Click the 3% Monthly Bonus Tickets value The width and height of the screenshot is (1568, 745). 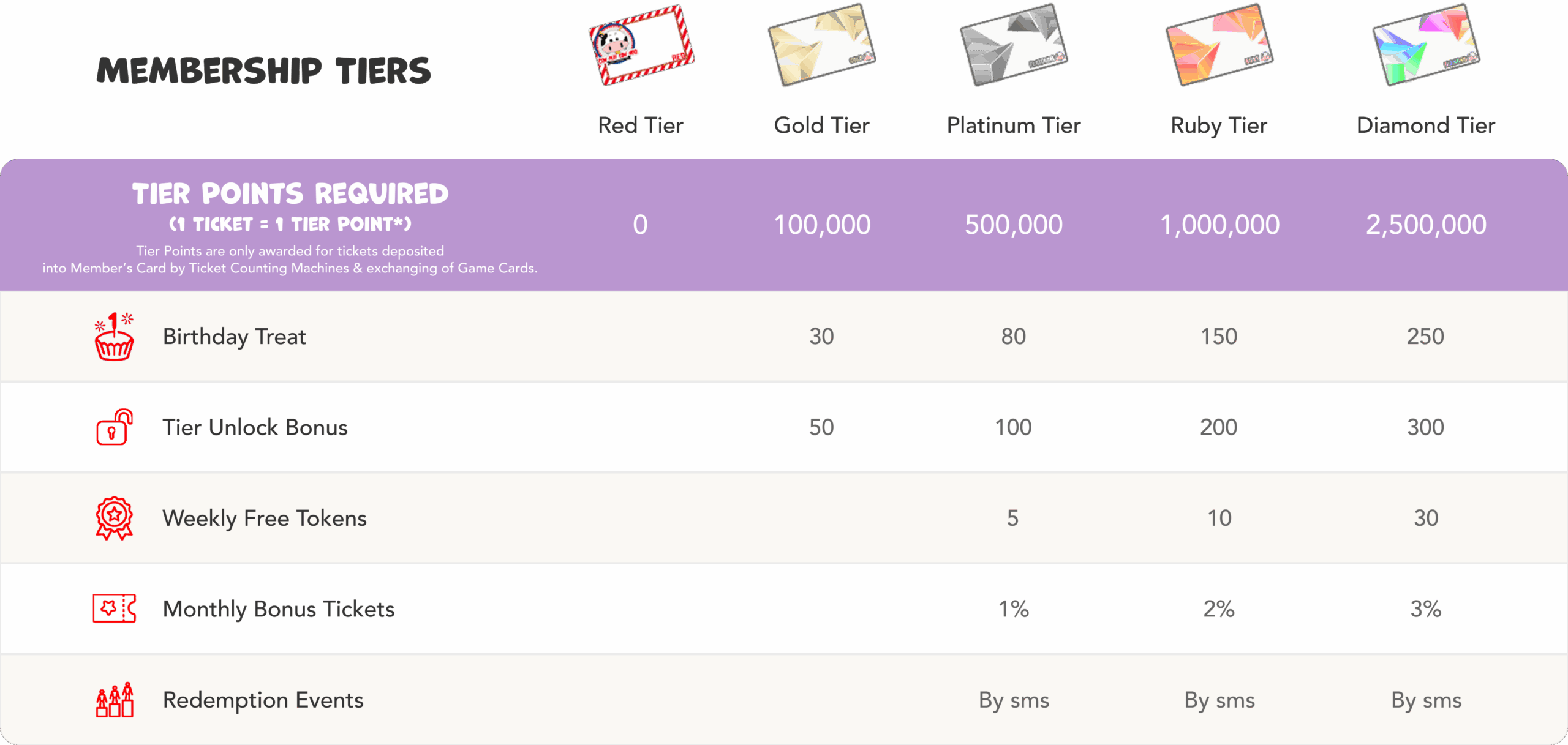(x=1426, y=609)
